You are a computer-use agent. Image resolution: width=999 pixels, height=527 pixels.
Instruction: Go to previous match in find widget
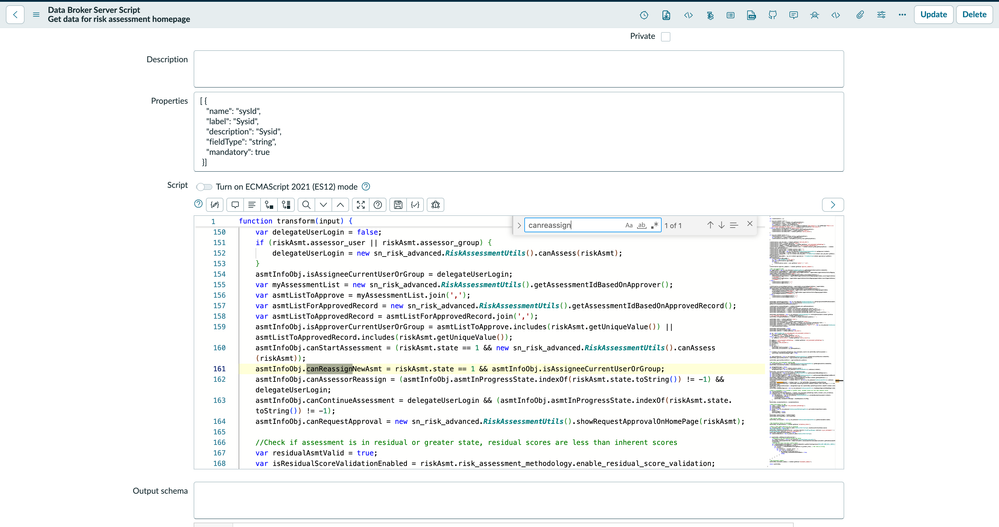pos(710,225)
